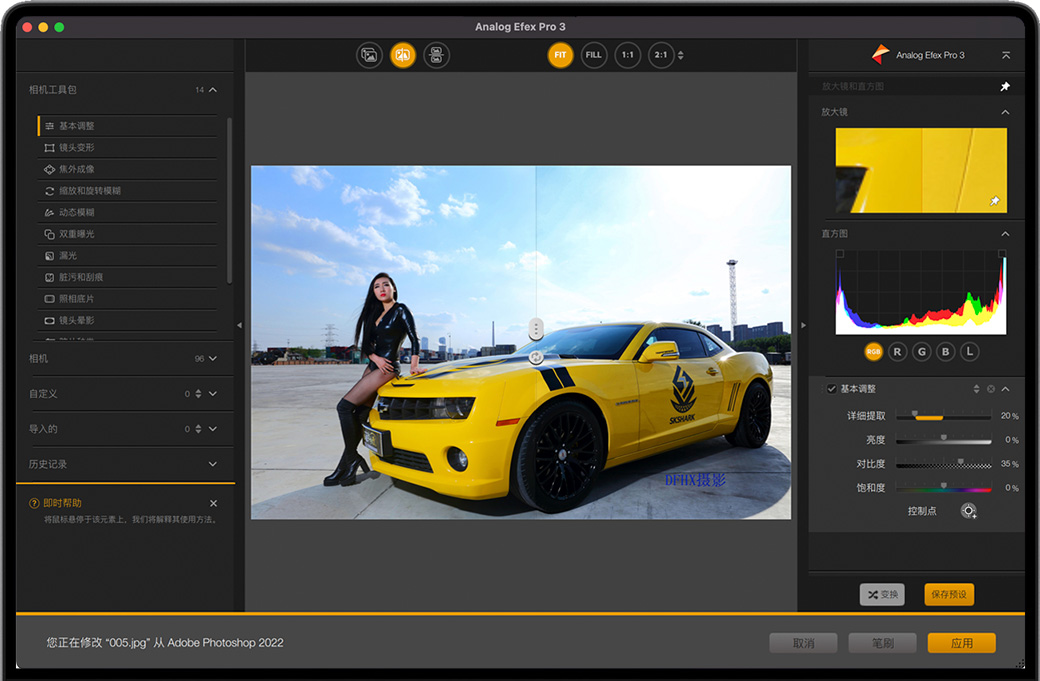Expand the 相机 camera section
This screenshot has height=681, width=1040.
point(212,358)
